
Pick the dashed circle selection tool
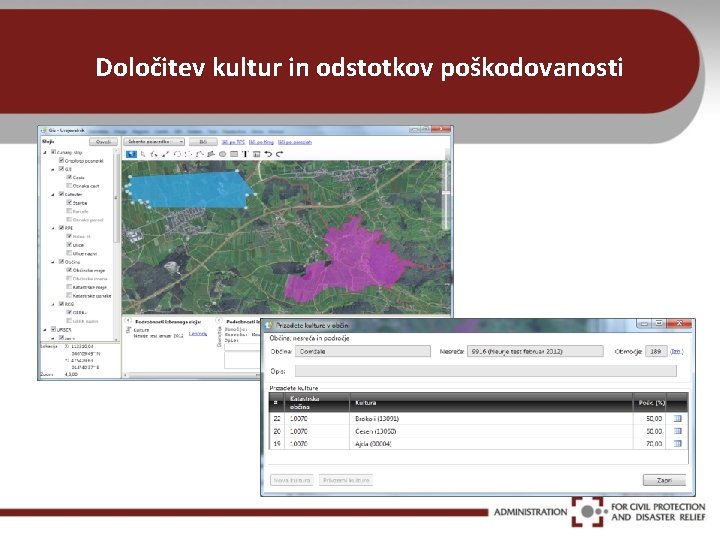pyautogui.click(x=177, y=154)
